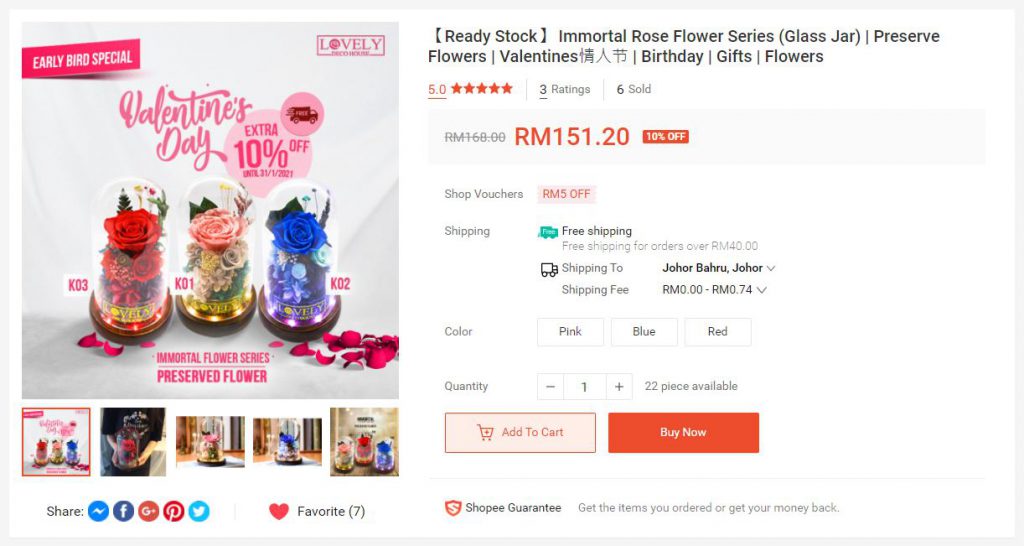Share product on Facebook icon
Screen dimensions: 1024x546
(123, 511)
